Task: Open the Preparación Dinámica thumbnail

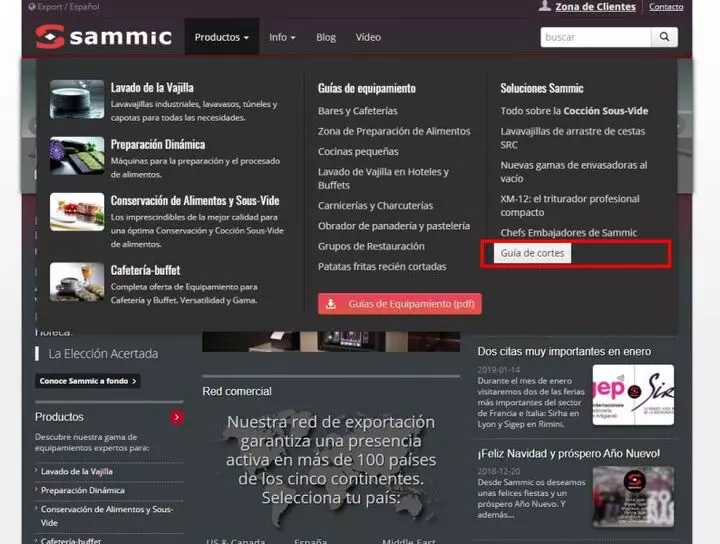Action: pos(77,156)
